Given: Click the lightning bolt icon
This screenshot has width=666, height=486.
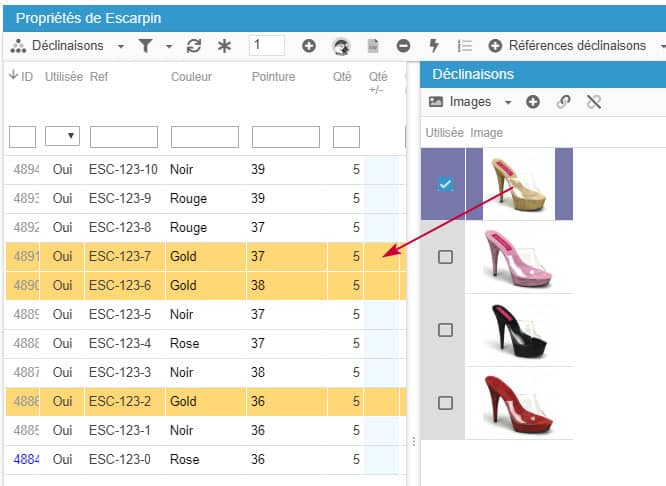Looking at the screenshot, I should 433,46.
